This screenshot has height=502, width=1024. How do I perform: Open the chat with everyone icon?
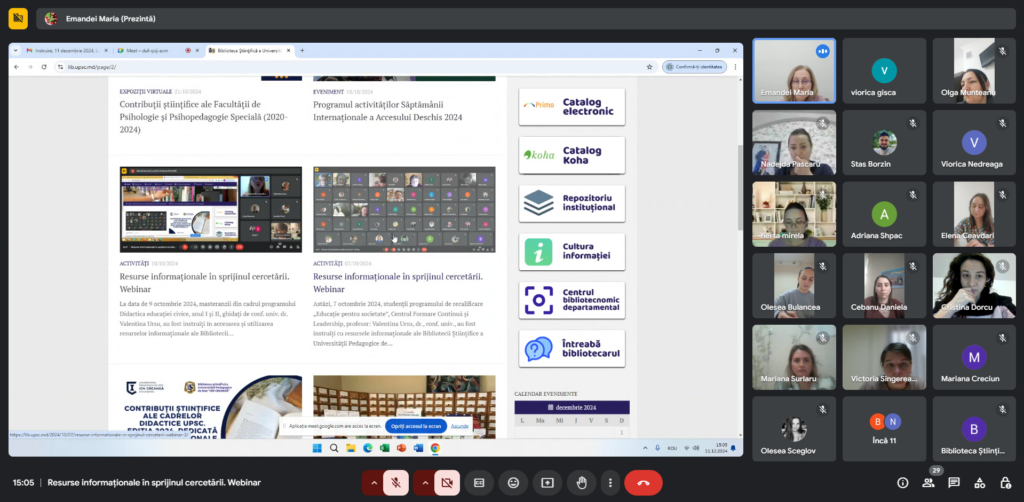pos(953,483)
